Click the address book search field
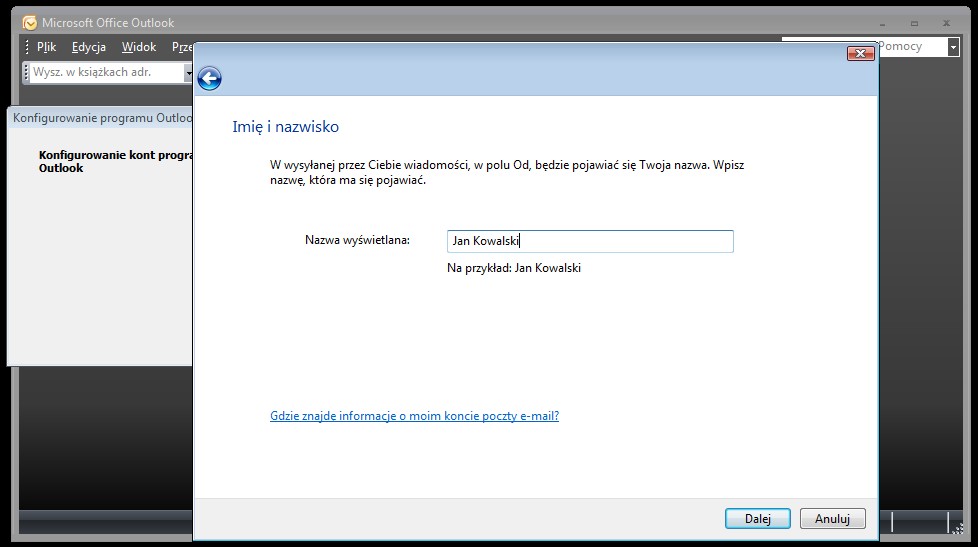 click(106, 72)
